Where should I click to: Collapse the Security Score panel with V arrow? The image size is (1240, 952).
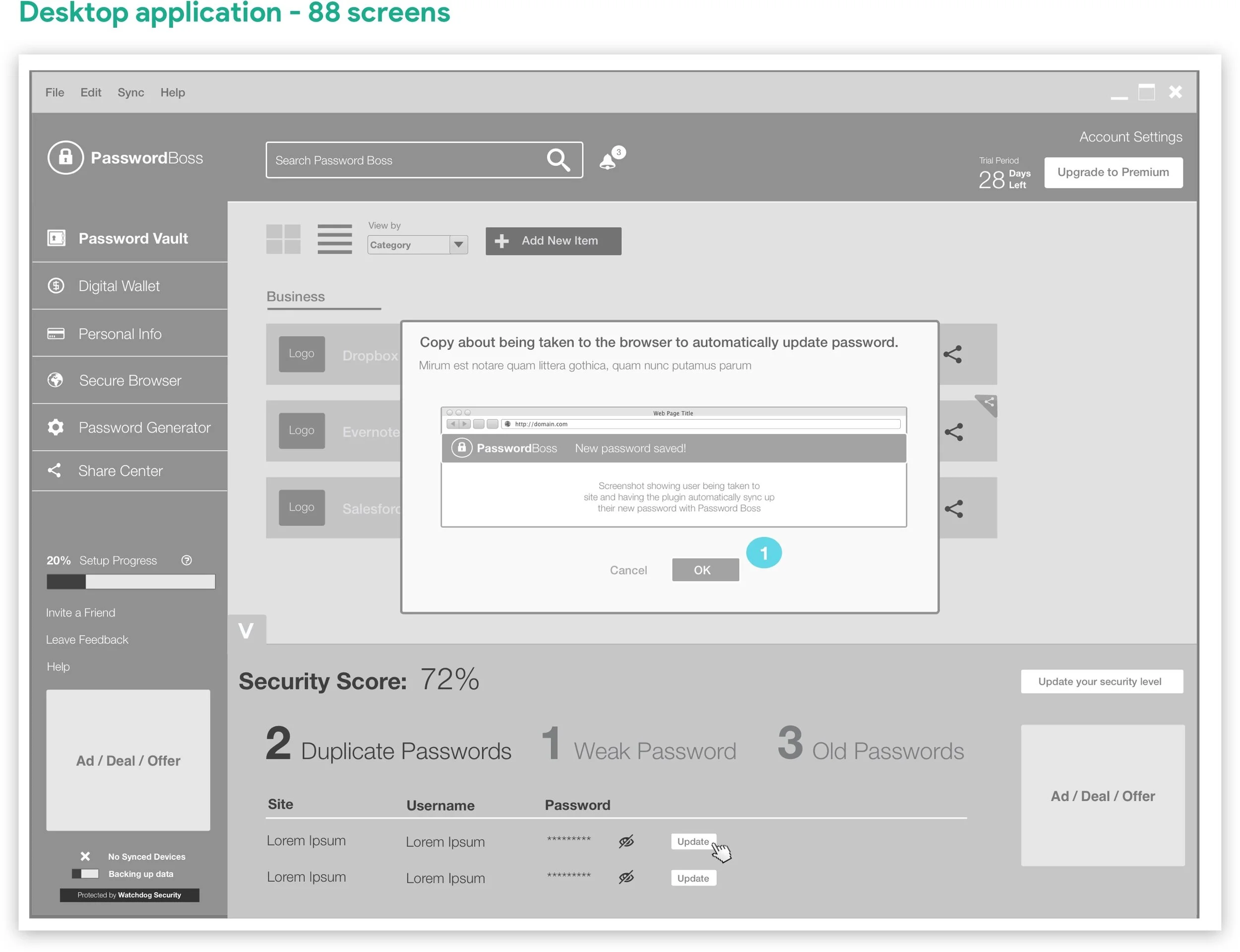246,630
